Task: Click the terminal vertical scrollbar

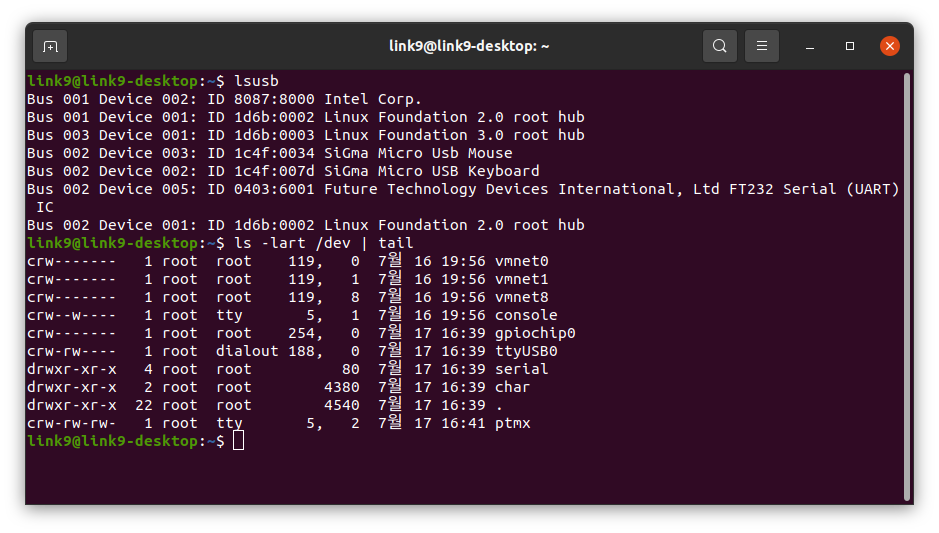Action: tap(908, 287)
